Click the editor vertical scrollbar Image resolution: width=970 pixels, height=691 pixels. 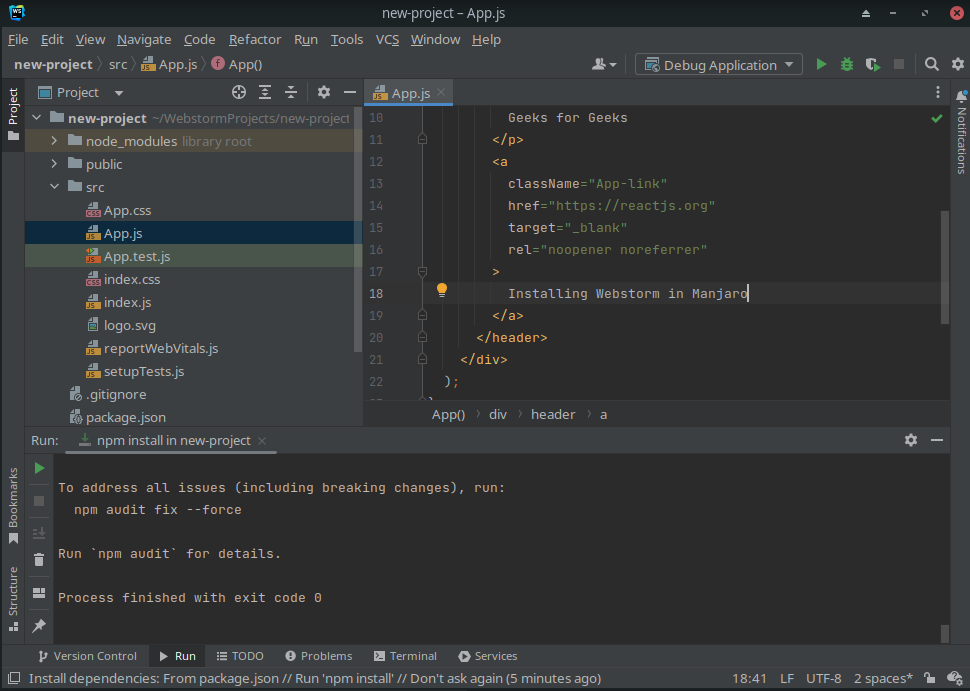click(x=945, y=267)
